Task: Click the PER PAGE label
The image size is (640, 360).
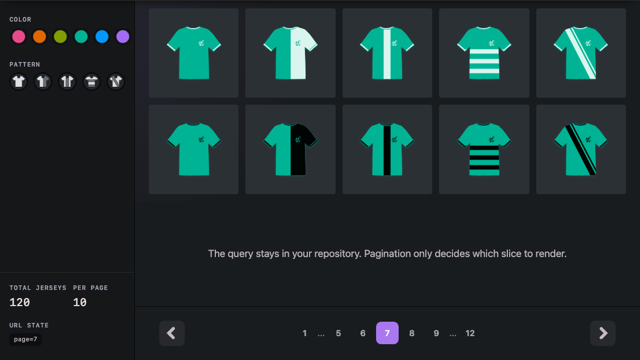Action: tap(90, 288)
